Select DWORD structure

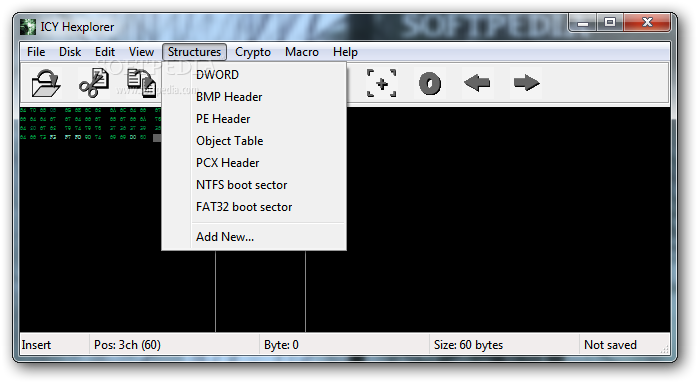point(254,75)
